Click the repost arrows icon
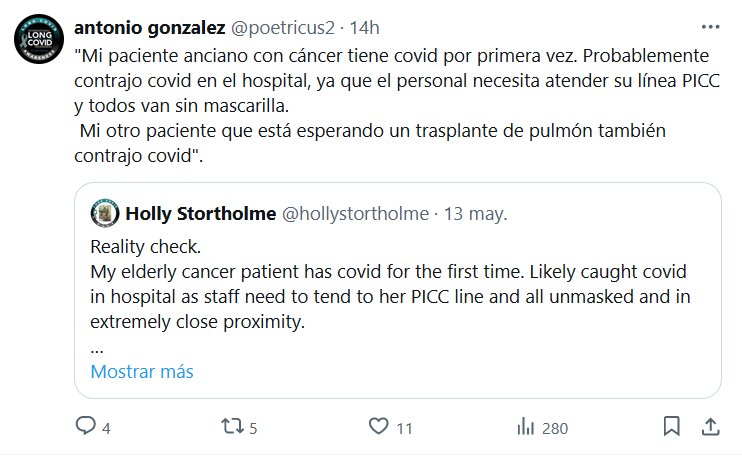Viewport: 742px width, 458px height. (x=230, y=427)
